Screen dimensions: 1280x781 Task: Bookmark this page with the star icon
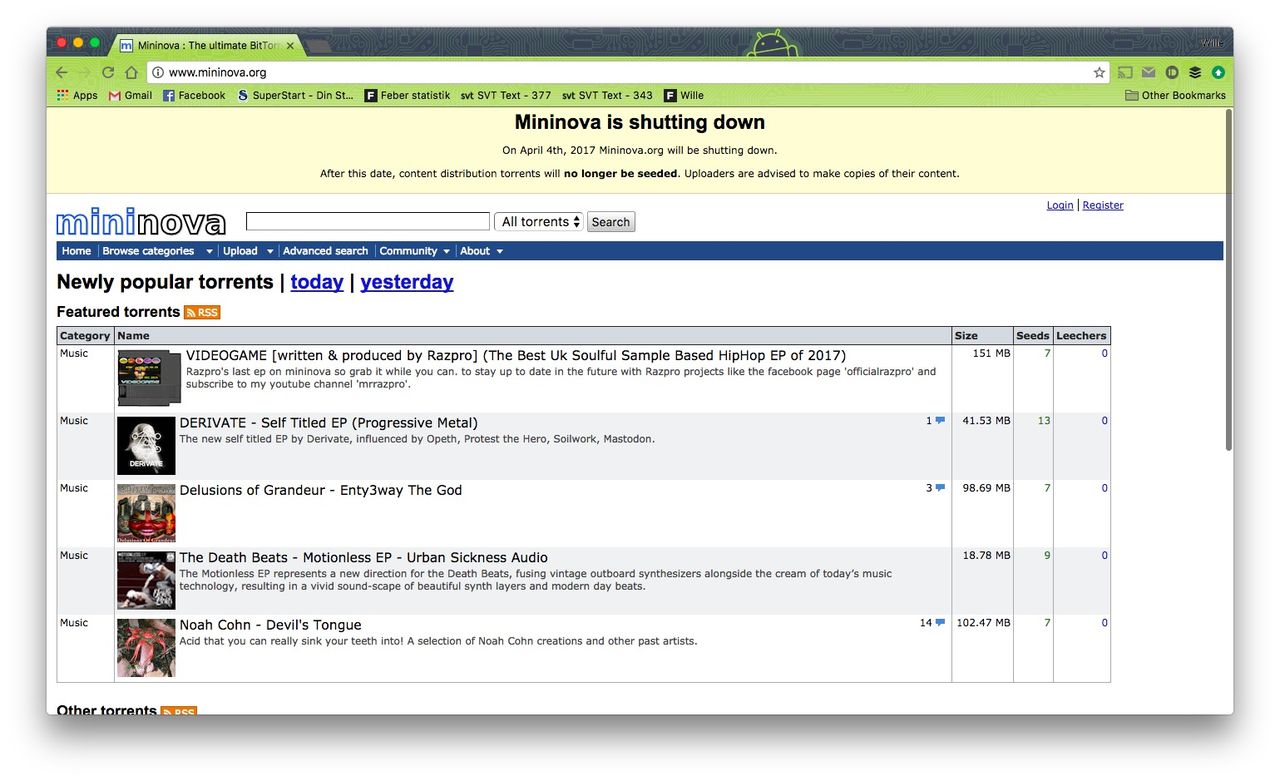pos(1099,72)
